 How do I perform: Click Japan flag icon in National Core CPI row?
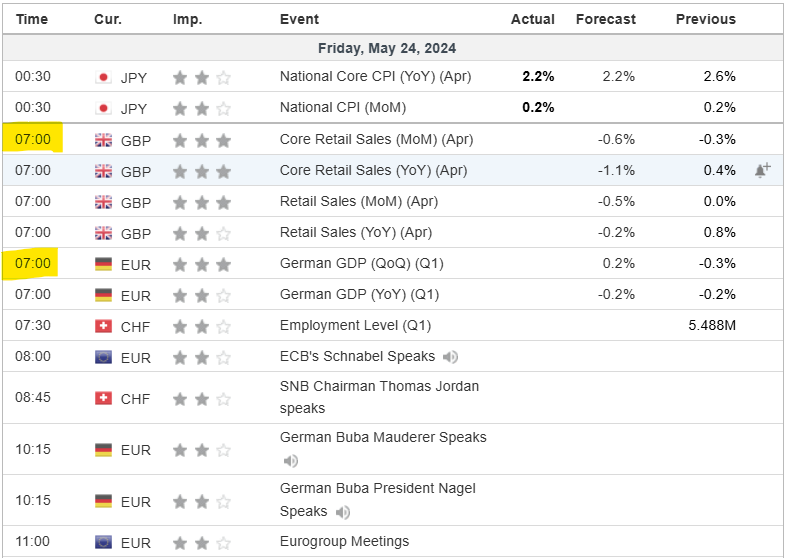click(x=102, y=77)
